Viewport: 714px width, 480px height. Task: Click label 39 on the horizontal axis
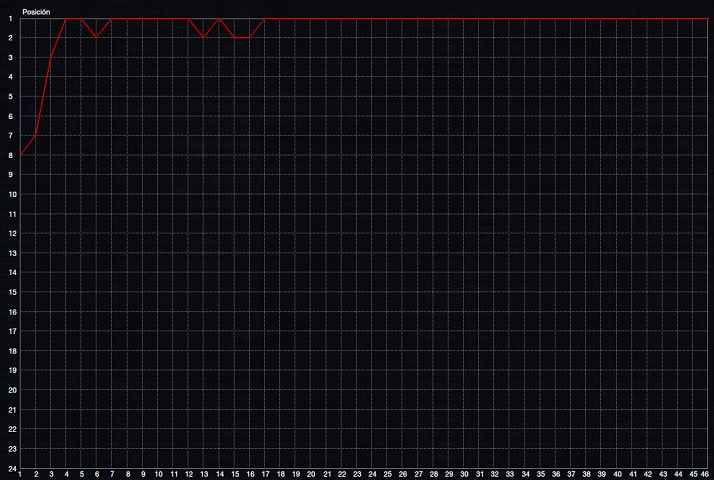(x=602, y=475)
